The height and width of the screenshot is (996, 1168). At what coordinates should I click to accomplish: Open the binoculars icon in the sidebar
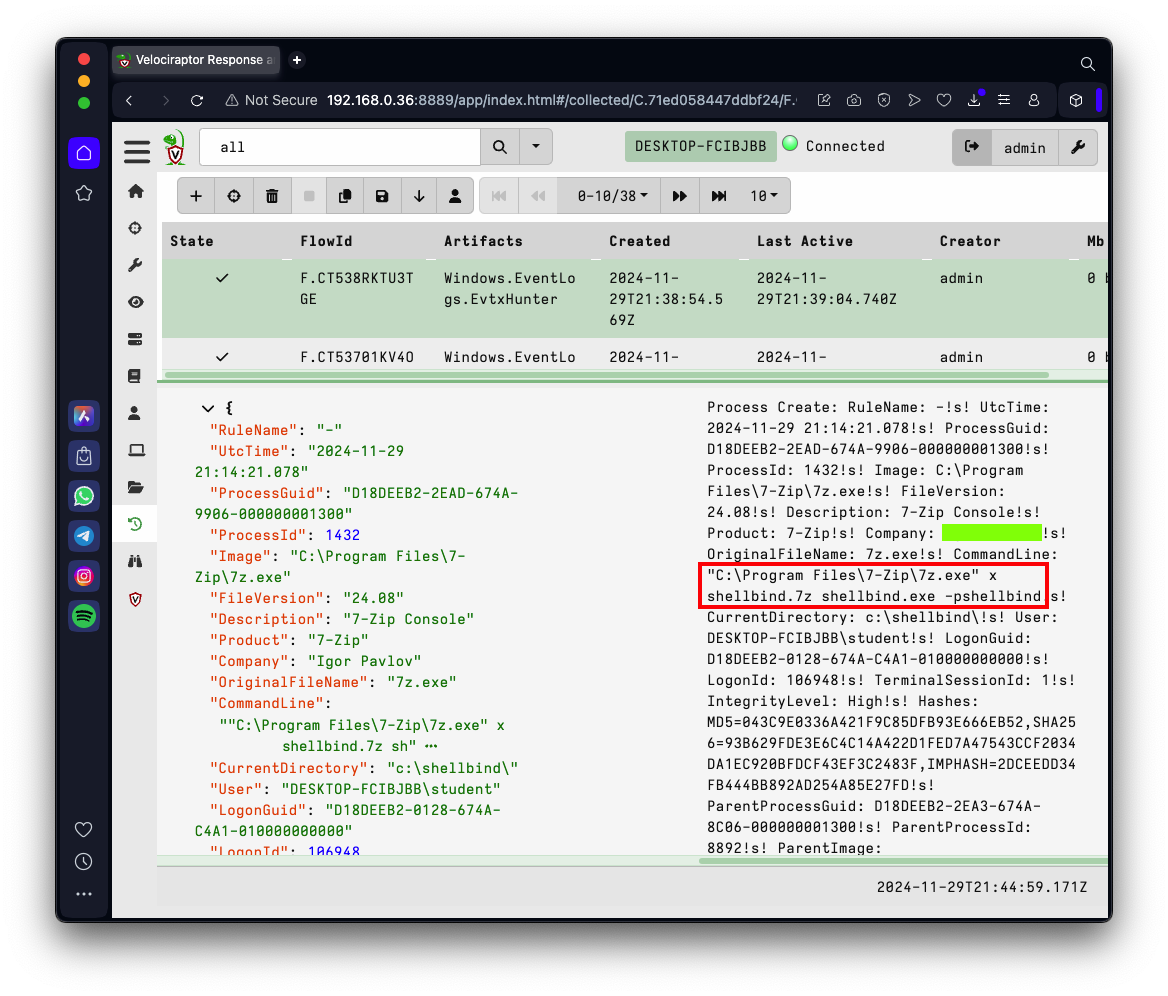pyautogui.click(x=135, y=561)
